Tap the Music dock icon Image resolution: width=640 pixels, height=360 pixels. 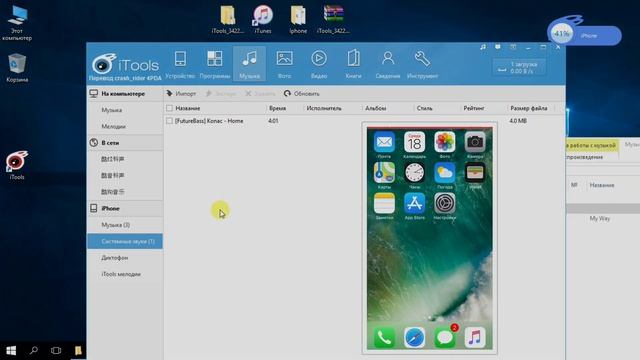click(475, 338)
